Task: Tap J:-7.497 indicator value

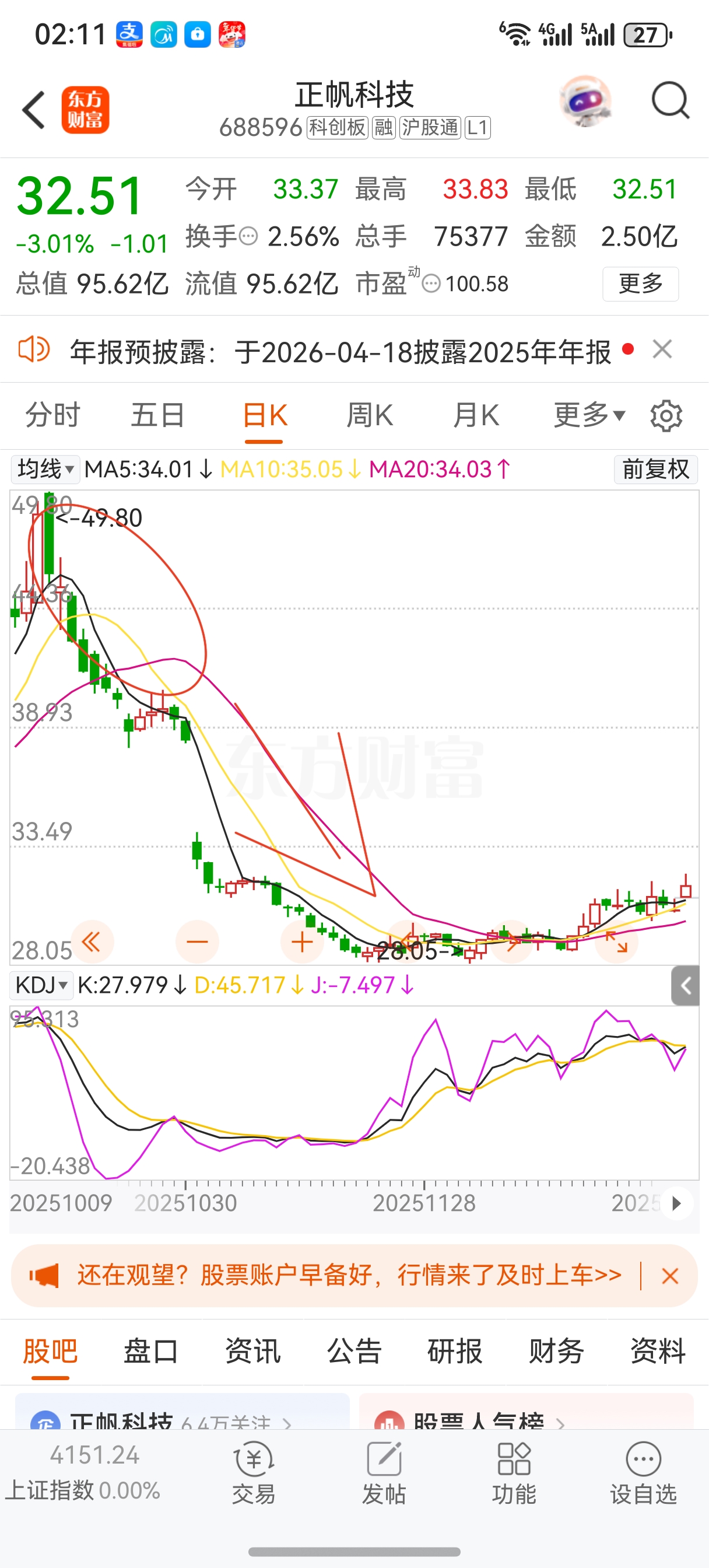Action: pyautogui.click(x=363, y=985)
